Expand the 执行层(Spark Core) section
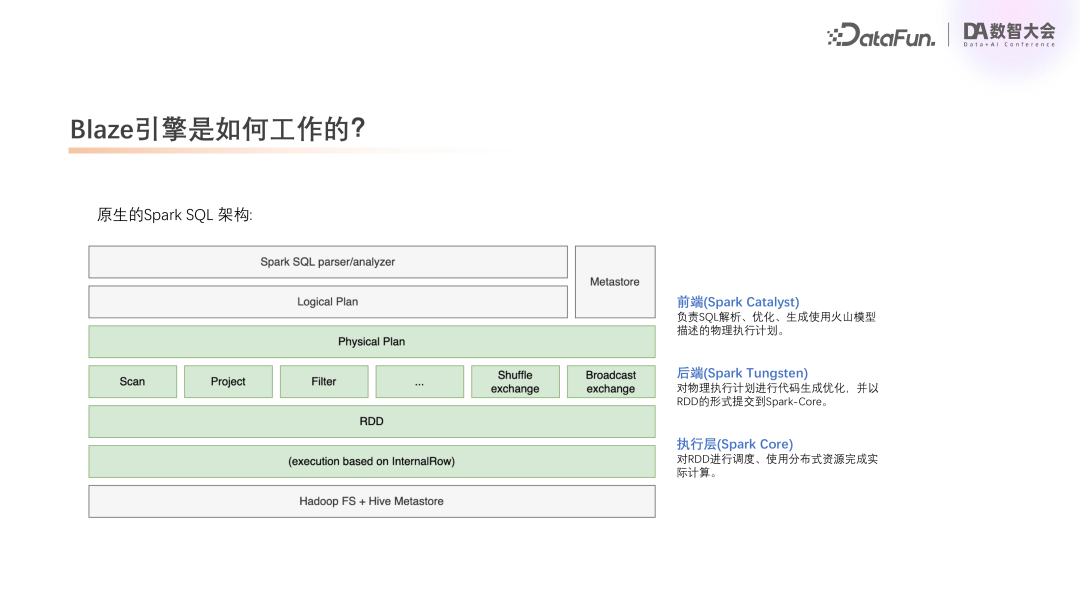The image size is (1080, 608). click(736, 444)
